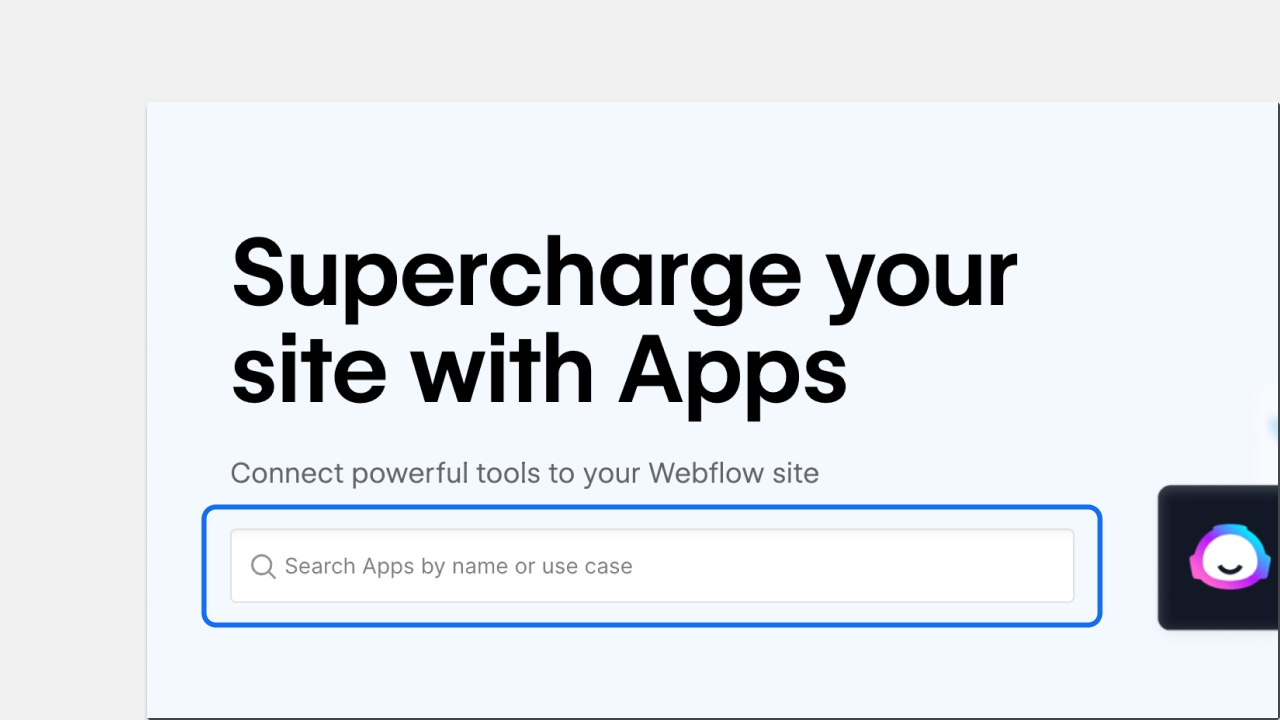Click the Webflow site text in the subtitle

coord(733,473)
